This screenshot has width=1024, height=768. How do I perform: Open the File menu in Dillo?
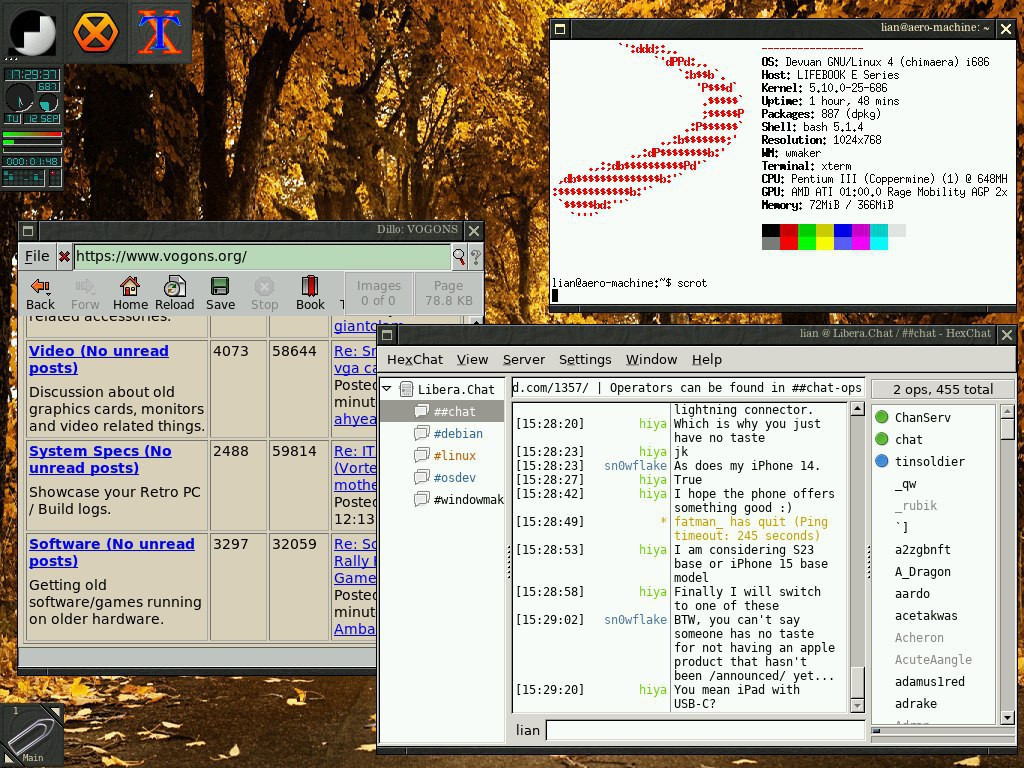coord(37,257)
